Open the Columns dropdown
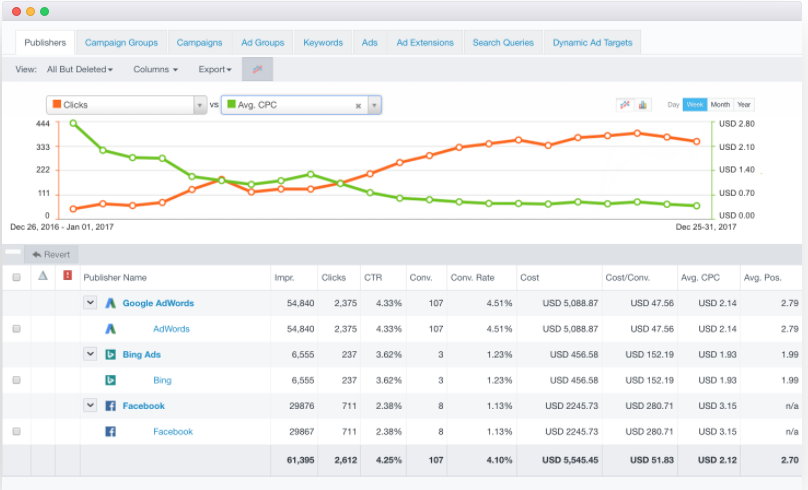Image resolution: width=808 pixels, height=490 pixels. (155, 69)
